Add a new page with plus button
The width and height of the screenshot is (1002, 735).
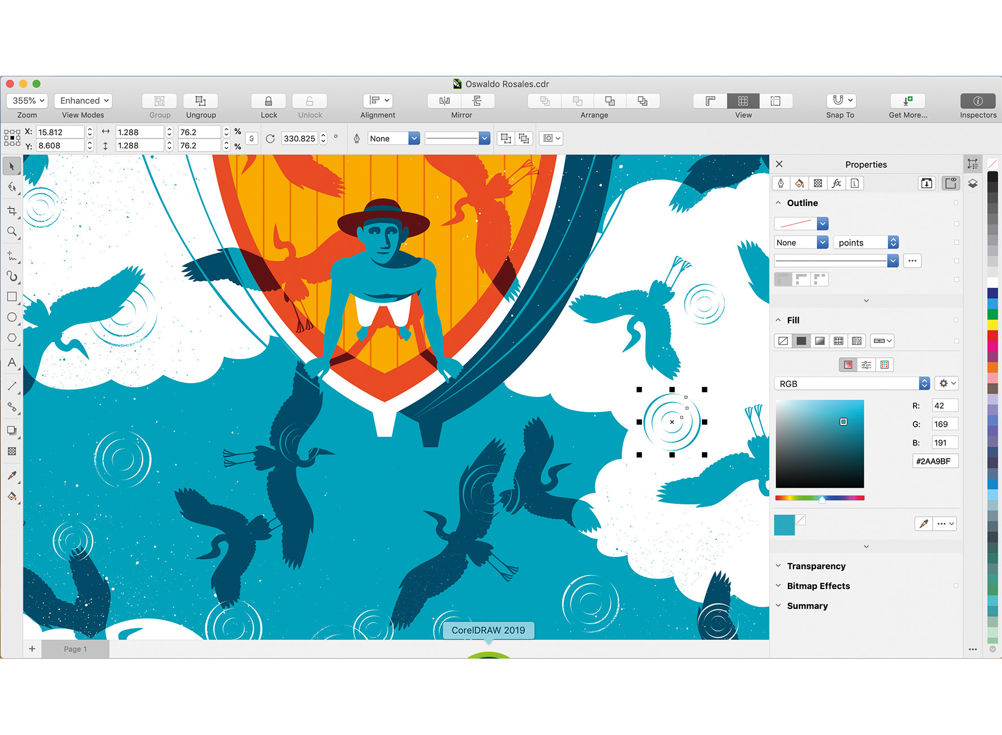[32, 649]
